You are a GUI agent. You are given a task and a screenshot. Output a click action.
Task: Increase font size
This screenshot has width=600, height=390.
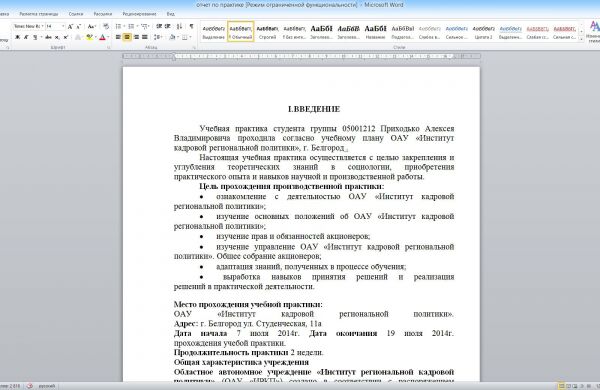(x=70, y=26)
